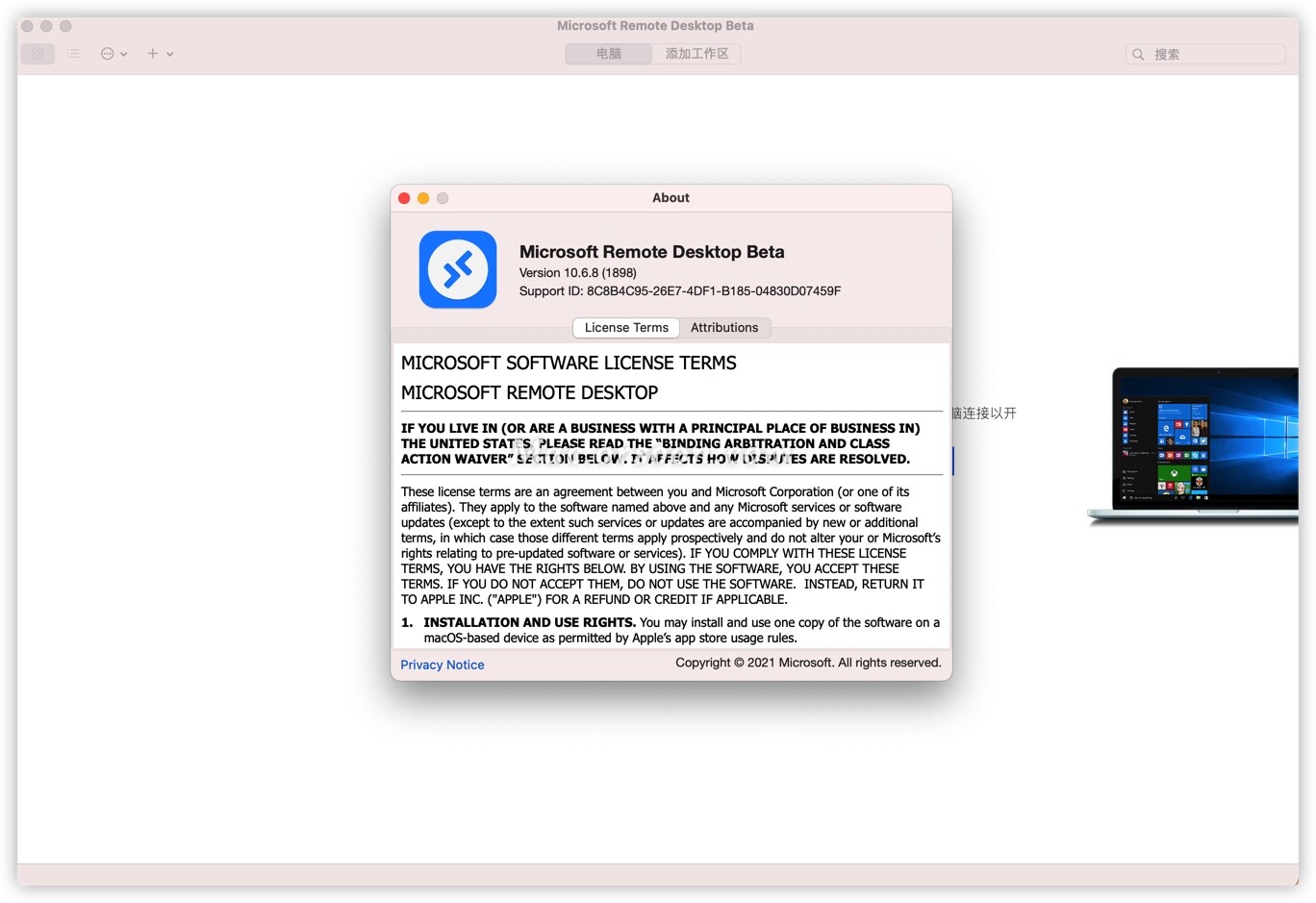The width and height of the screenshot is (1316, 903).
Task: Open the plus add menu in toolbar
Action: (160, 54)
